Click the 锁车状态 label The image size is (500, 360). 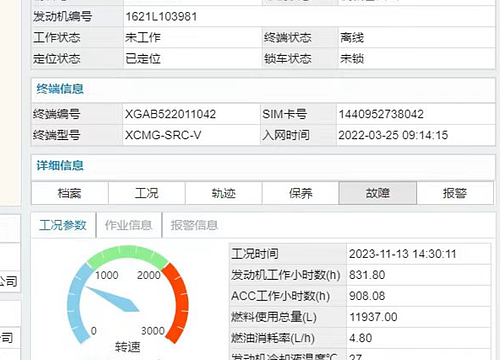tap(288, 59)
